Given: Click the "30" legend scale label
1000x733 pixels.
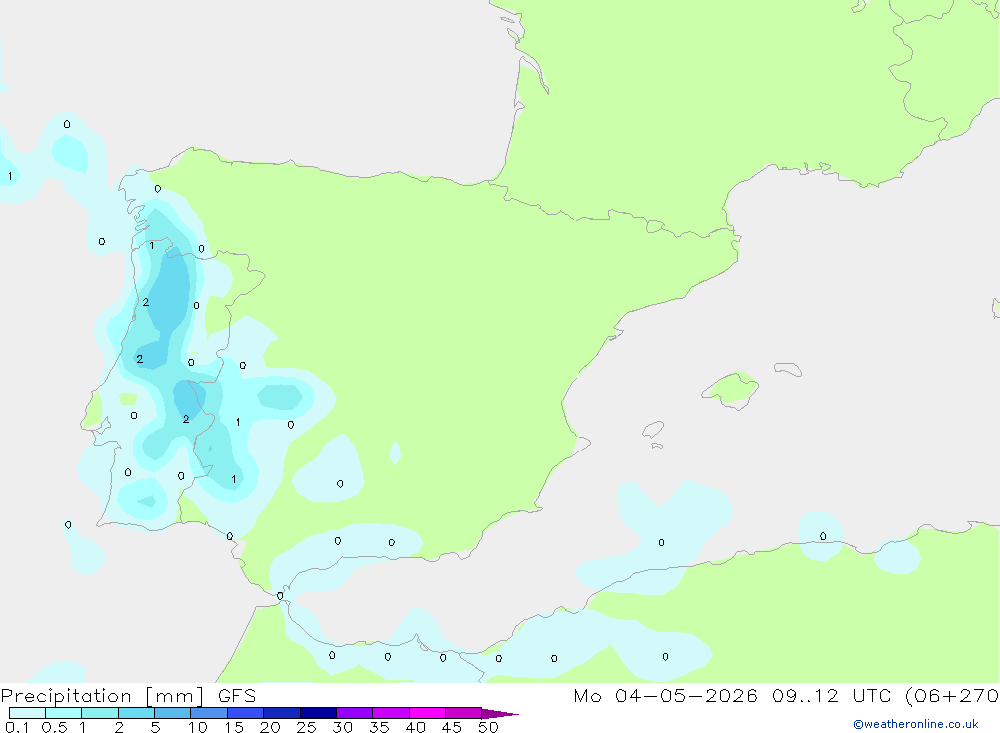Looking at the screenshot, I should point(343,727).
